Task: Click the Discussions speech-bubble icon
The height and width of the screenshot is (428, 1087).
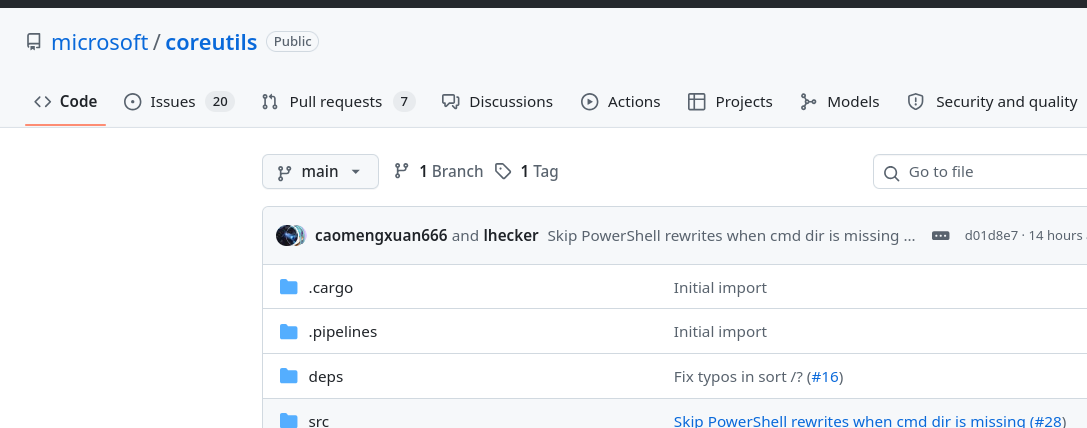Action: (451, 102)
